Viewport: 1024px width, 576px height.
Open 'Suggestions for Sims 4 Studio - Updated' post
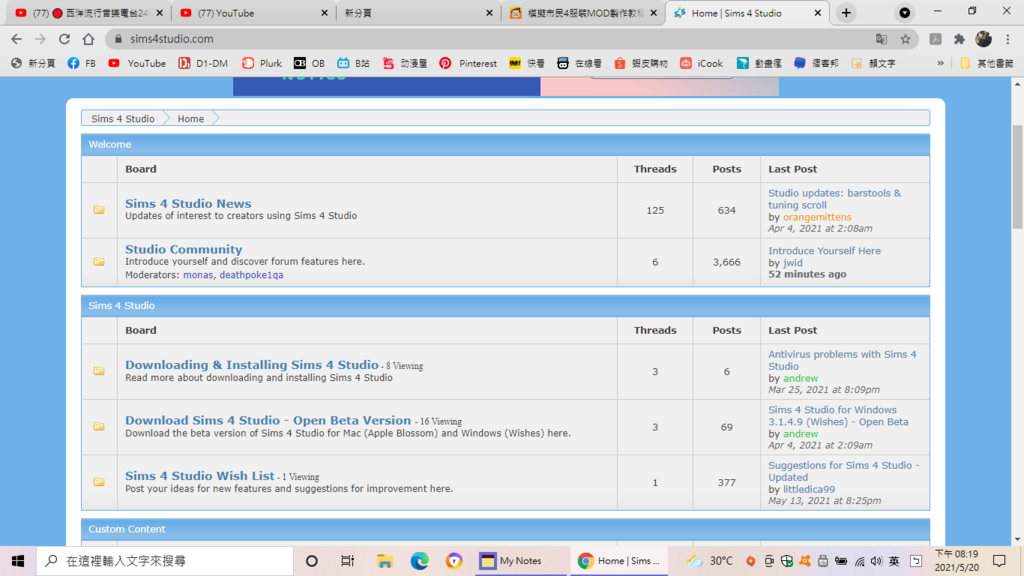pyautogui.click(x=843, y=472)
